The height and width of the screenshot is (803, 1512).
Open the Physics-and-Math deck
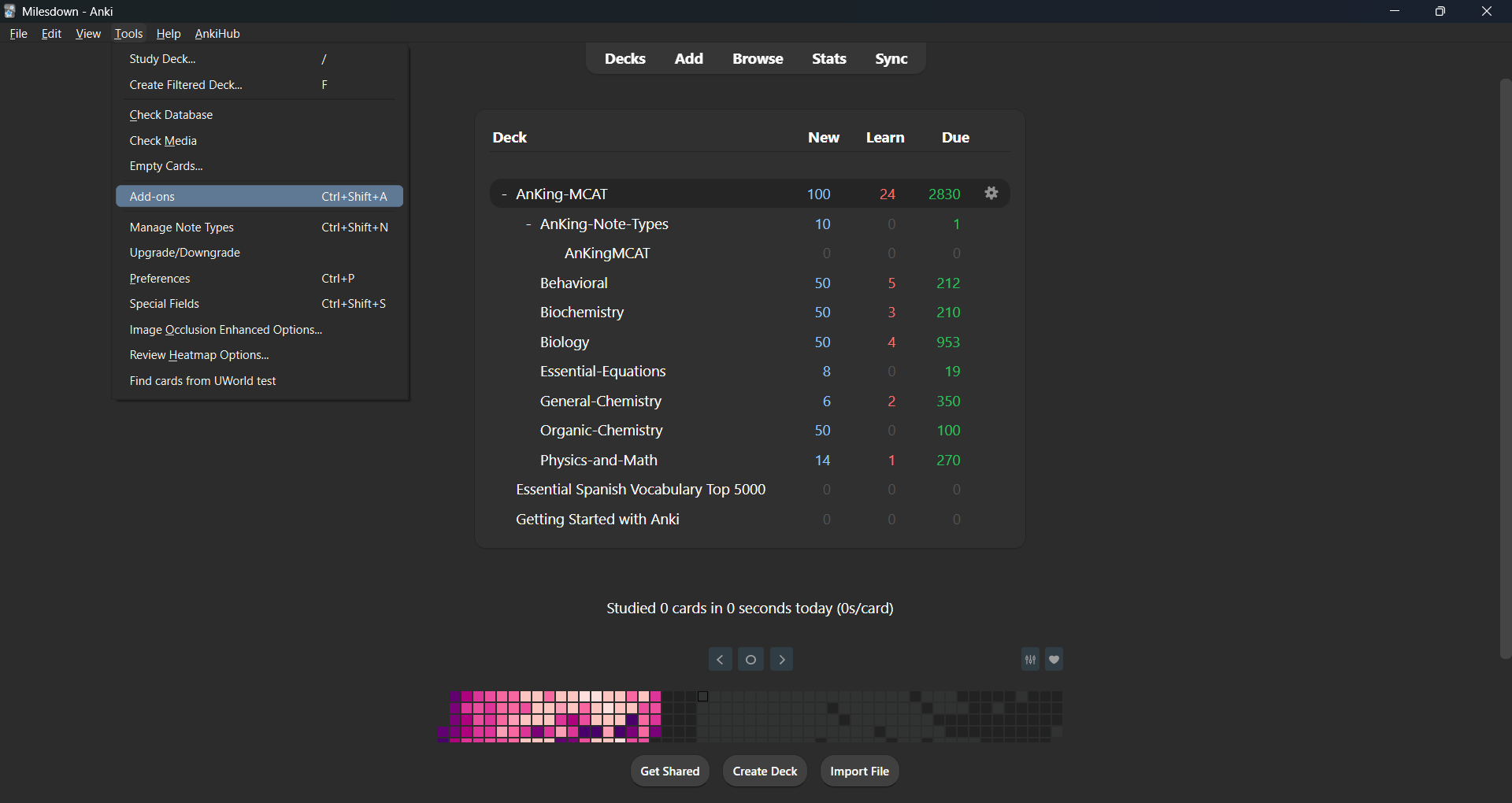tap(598, 461)
